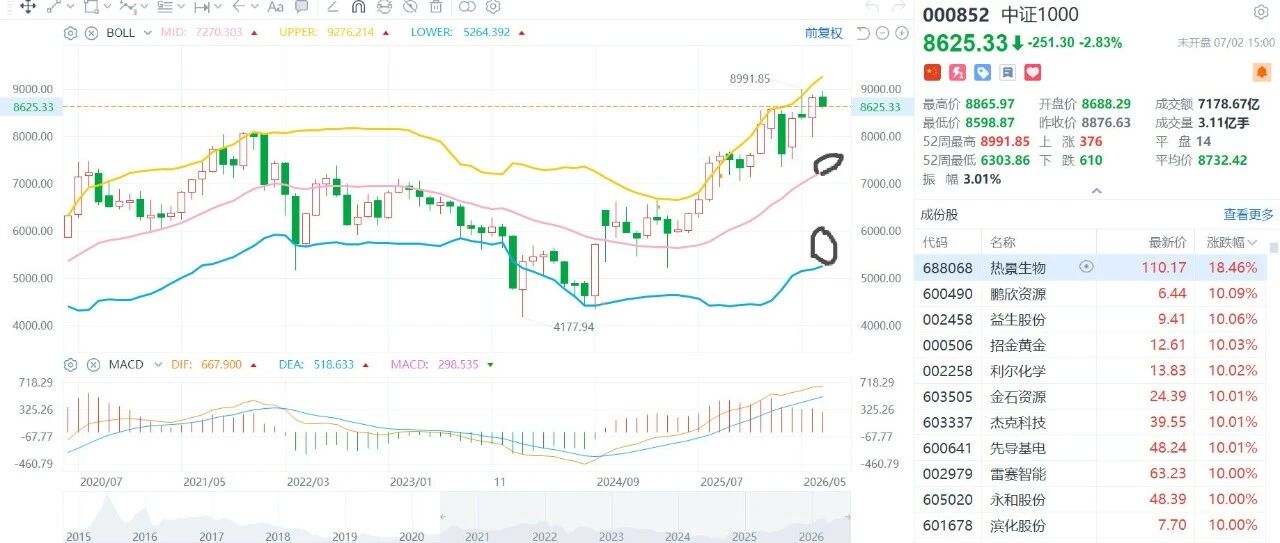Viewport: 1280px width, 543px height.
Task: Remove the BOLL indicator
Action: [x=91, y=33]
